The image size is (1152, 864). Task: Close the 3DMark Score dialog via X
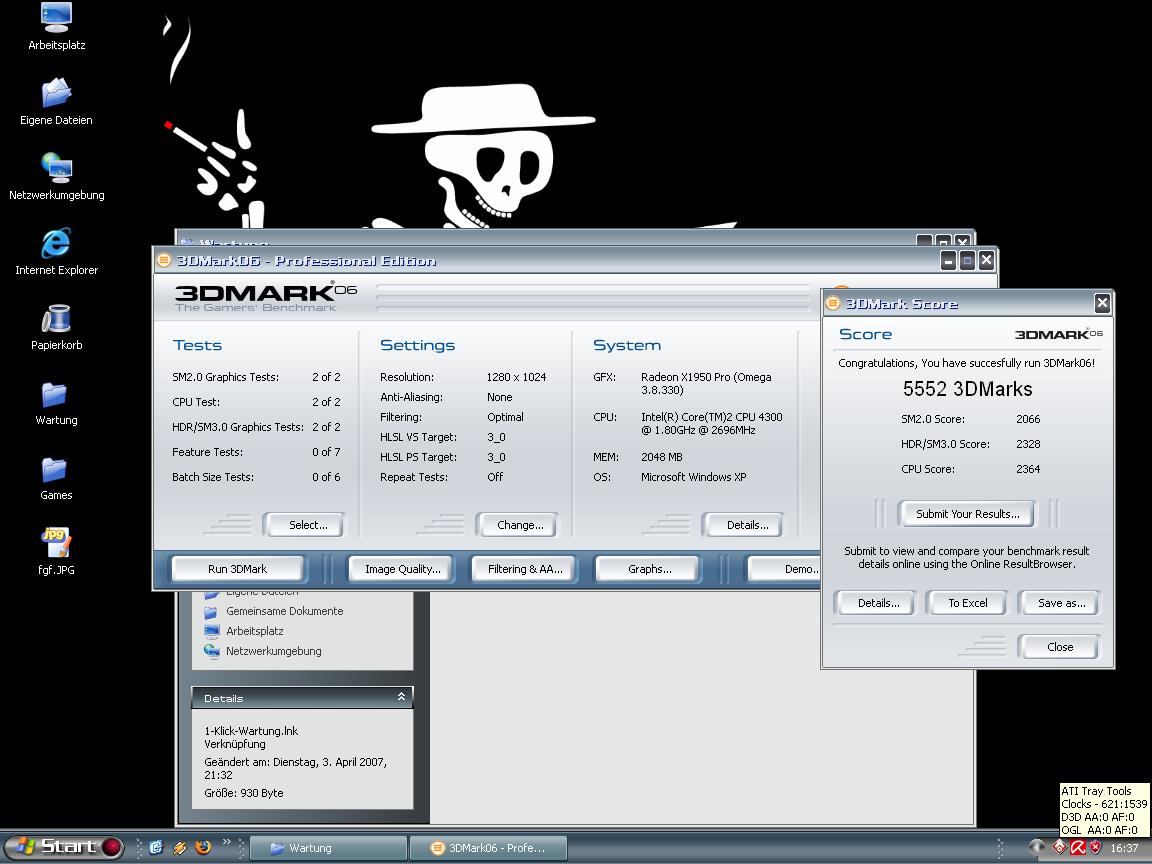tap(1101, 303)
